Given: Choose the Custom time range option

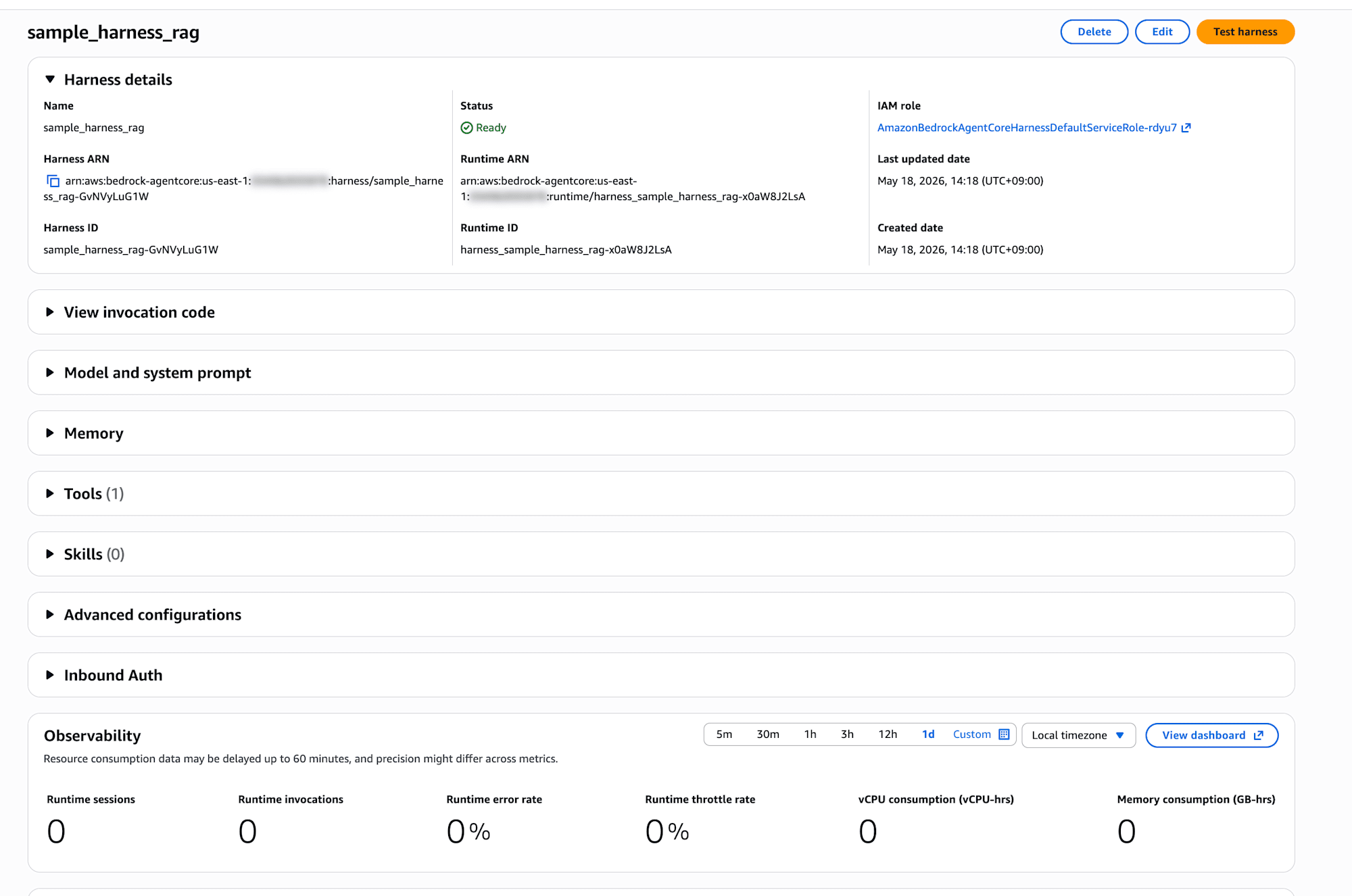Looking at the screenshot, I should coord(972,735).
